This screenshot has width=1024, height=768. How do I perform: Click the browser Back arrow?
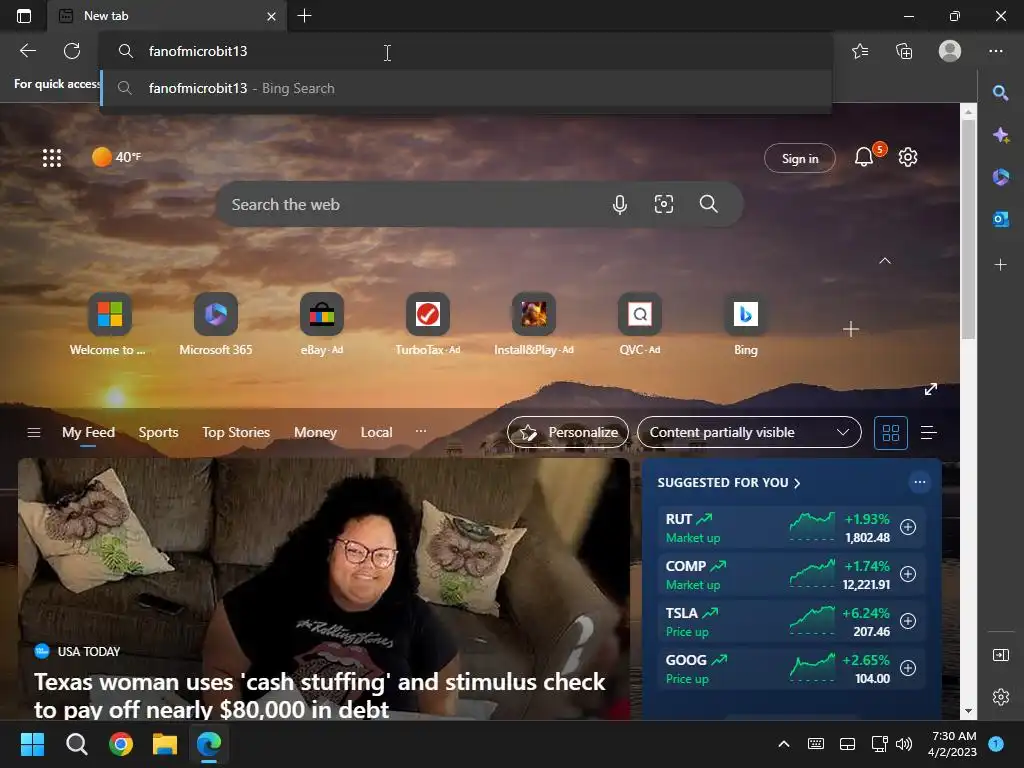click(28, 51)
